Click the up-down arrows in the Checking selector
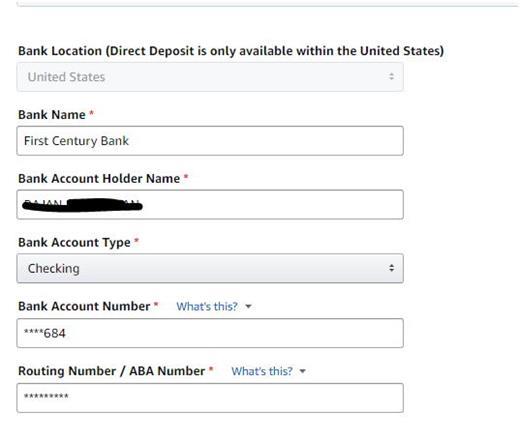Screen dimensions: 520x439 [391, 268]
